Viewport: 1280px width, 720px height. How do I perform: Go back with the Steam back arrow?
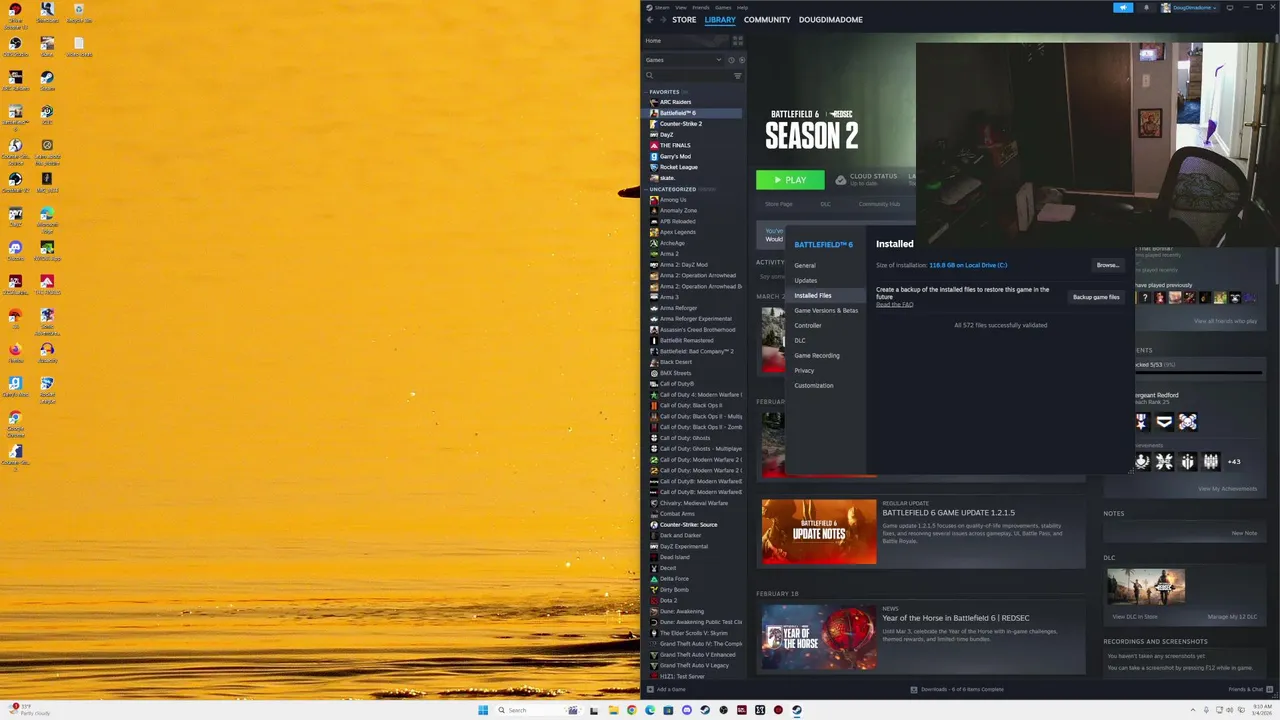pyautogui.click(x=649, y=20)
